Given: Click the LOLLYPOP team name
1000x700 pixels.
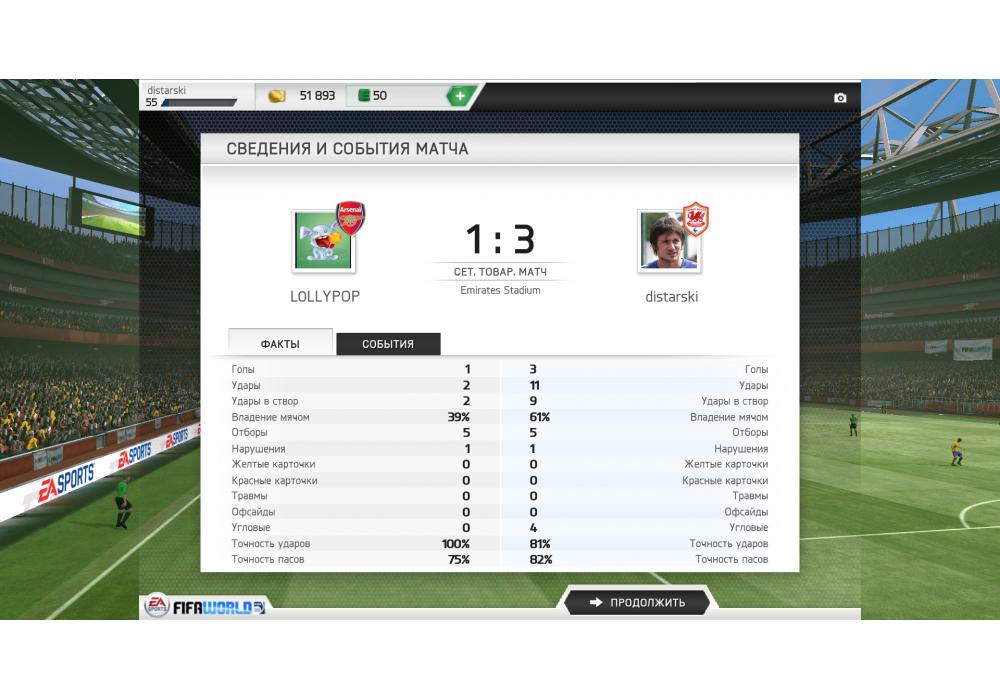Looking at the screenshot, I should point(325,296).
